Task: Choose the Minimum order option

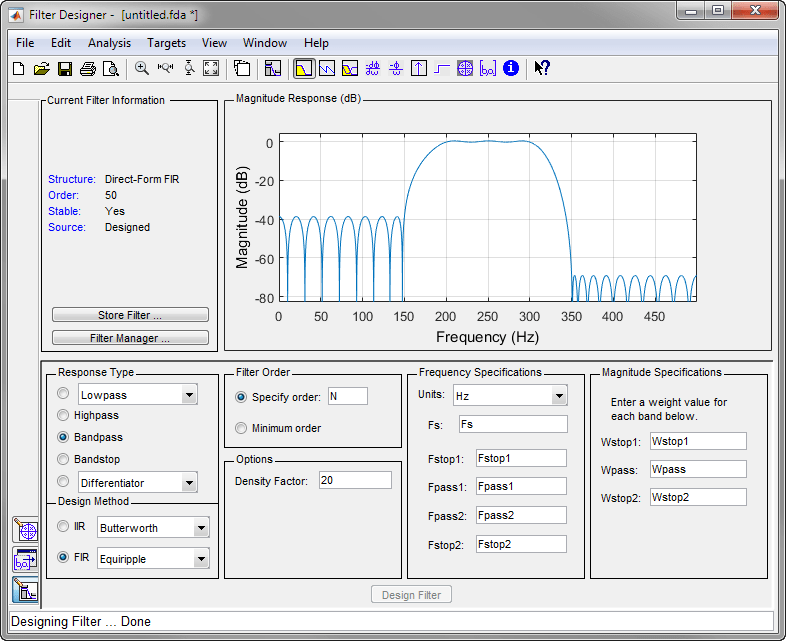Action: coord(241,428)
